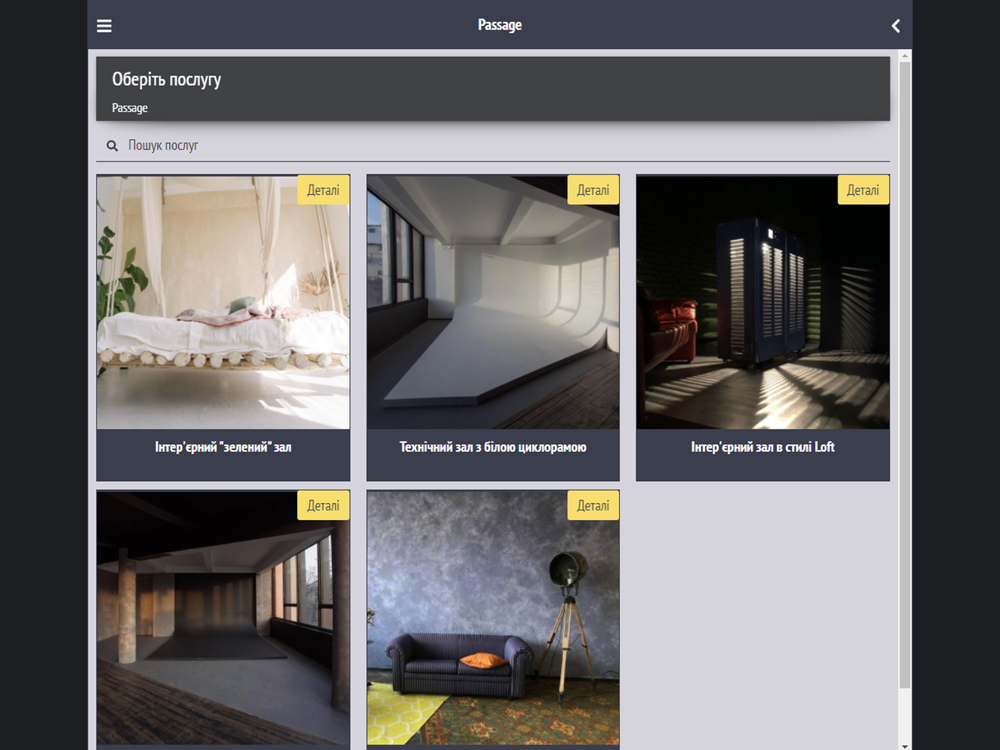Open Деталі on dark hall with columns card
The width and height of the screenshot is (1000, 750).
click(323, 506)
